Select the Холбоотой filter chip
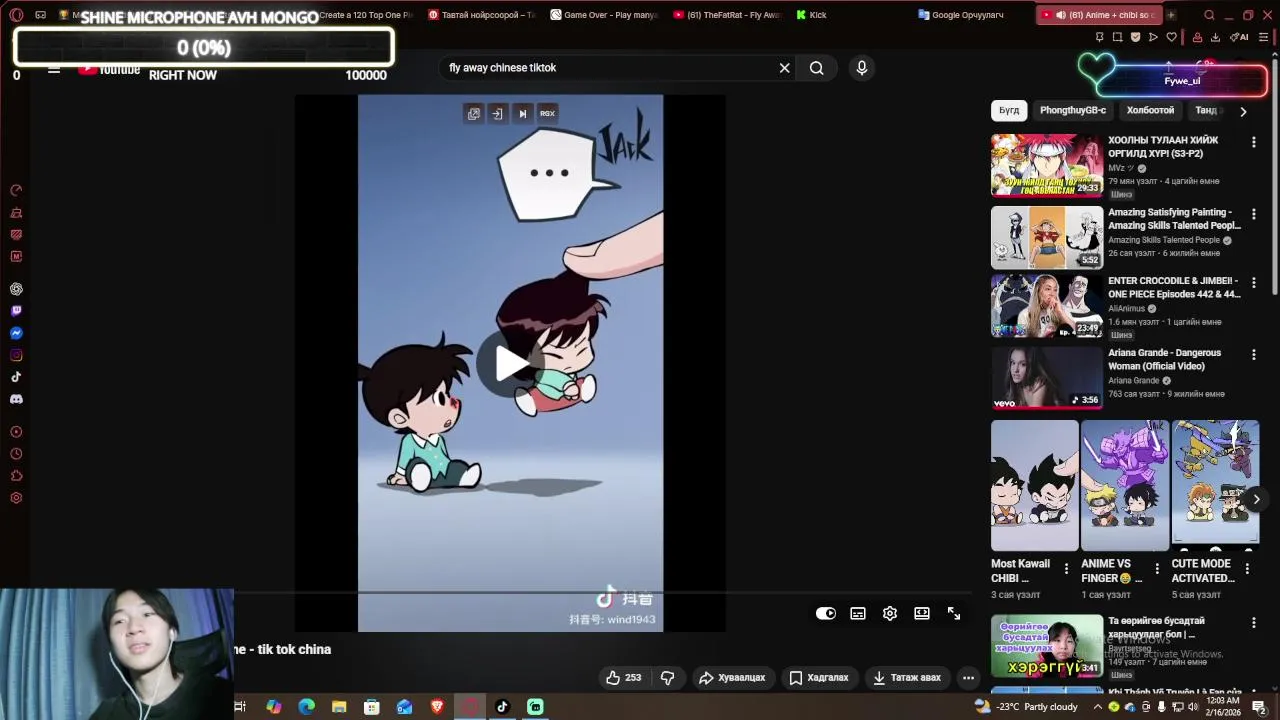The width and height of the screenshot is (1280, 720). tap(1150, 111)
